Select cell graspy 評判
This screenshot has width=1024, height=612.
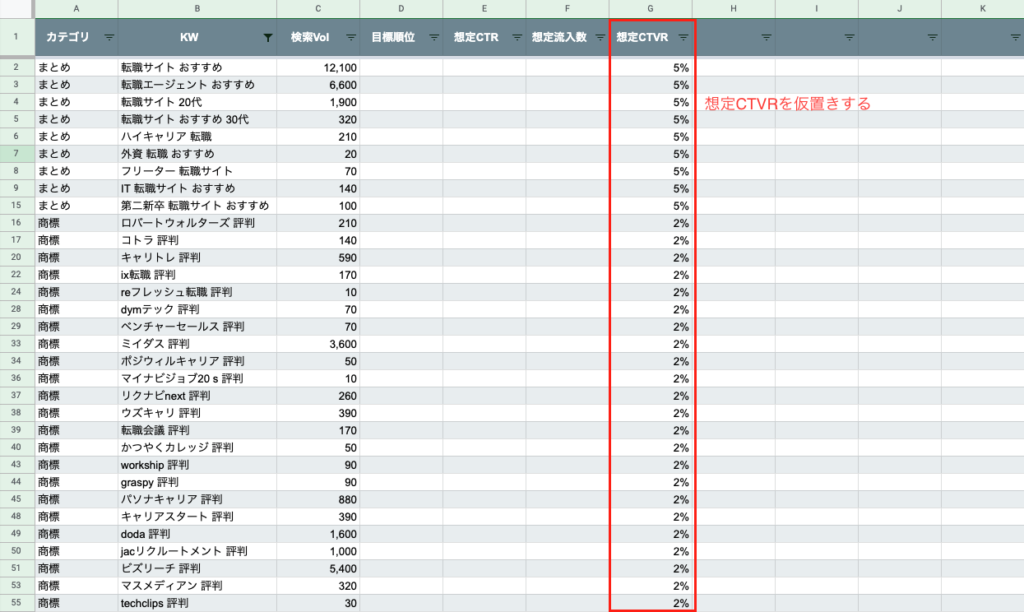(197, 482)
